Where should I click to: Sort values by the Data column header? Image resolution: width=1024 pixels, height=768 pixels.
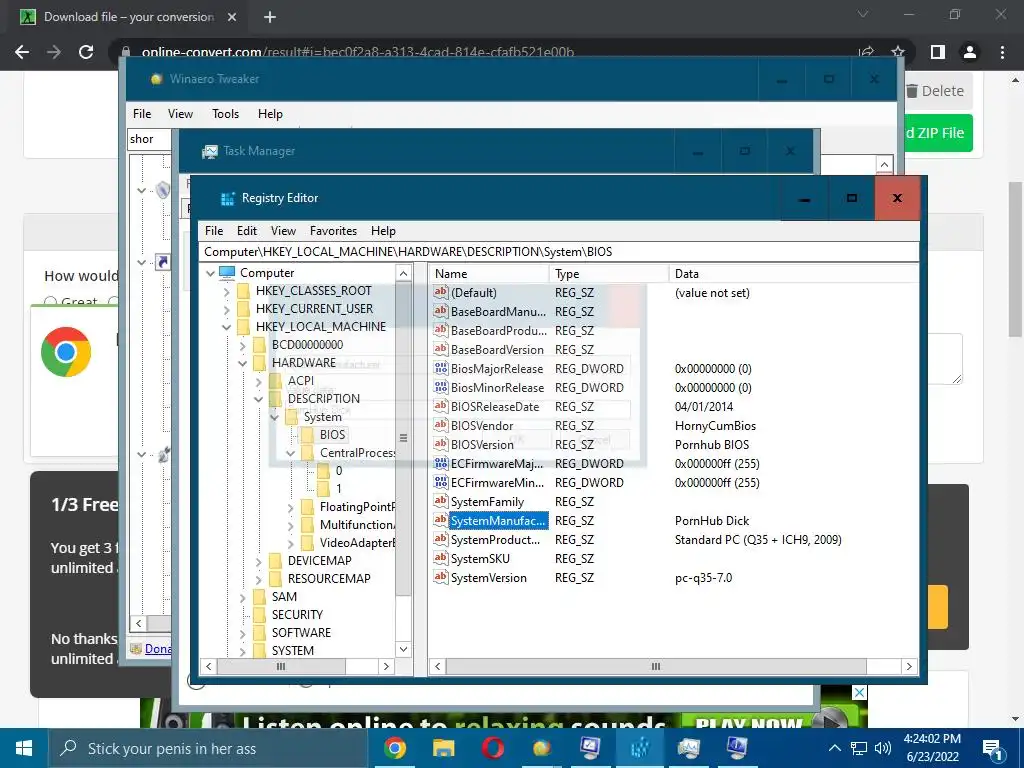click(793, 274)
